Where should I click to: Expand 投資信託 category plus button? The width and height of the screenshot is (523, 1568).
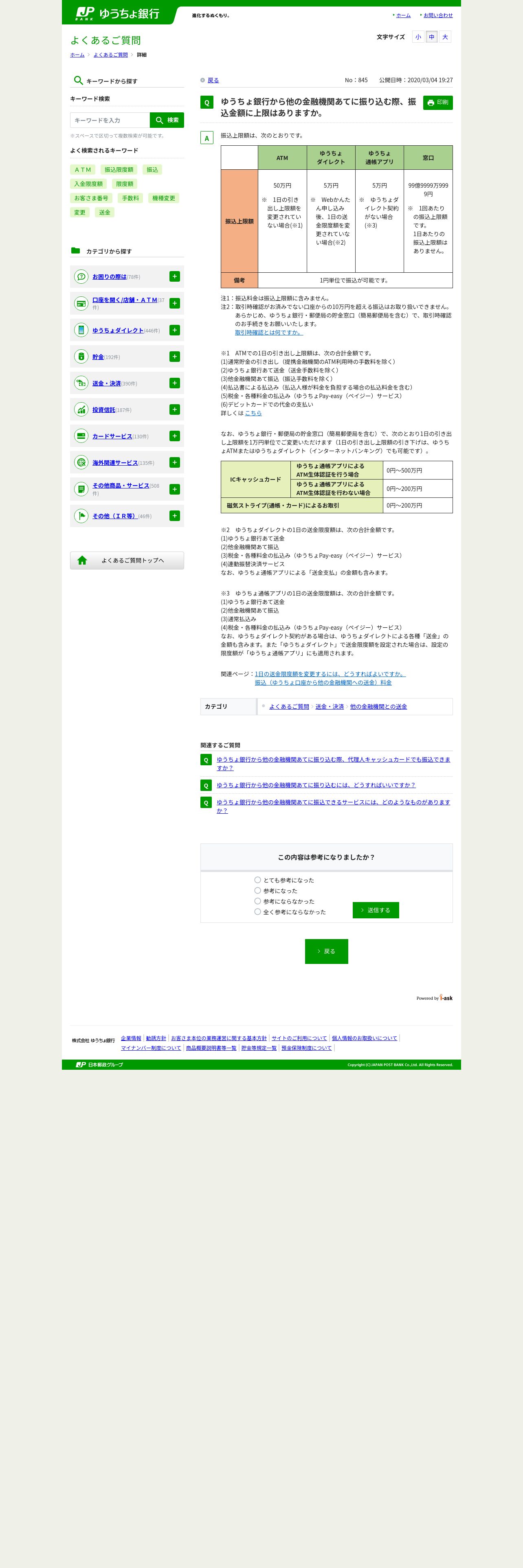(175, 410)
